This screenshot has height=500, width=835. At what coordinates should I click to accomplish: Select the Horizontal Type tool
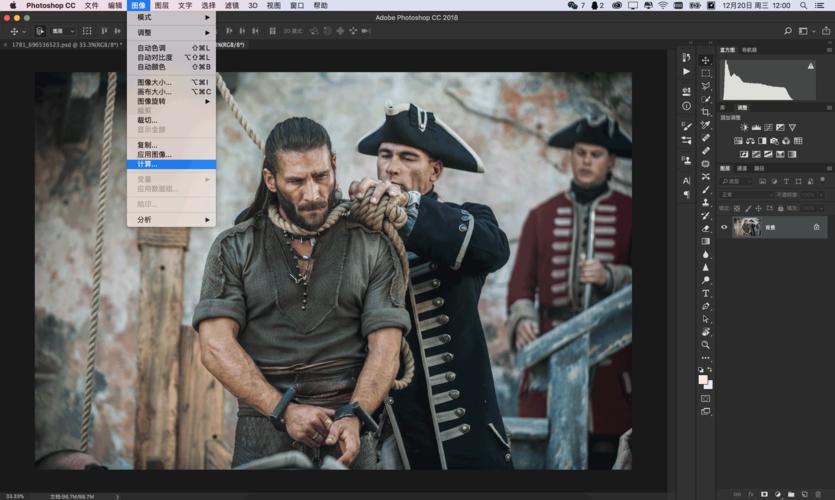pos(706,293)
